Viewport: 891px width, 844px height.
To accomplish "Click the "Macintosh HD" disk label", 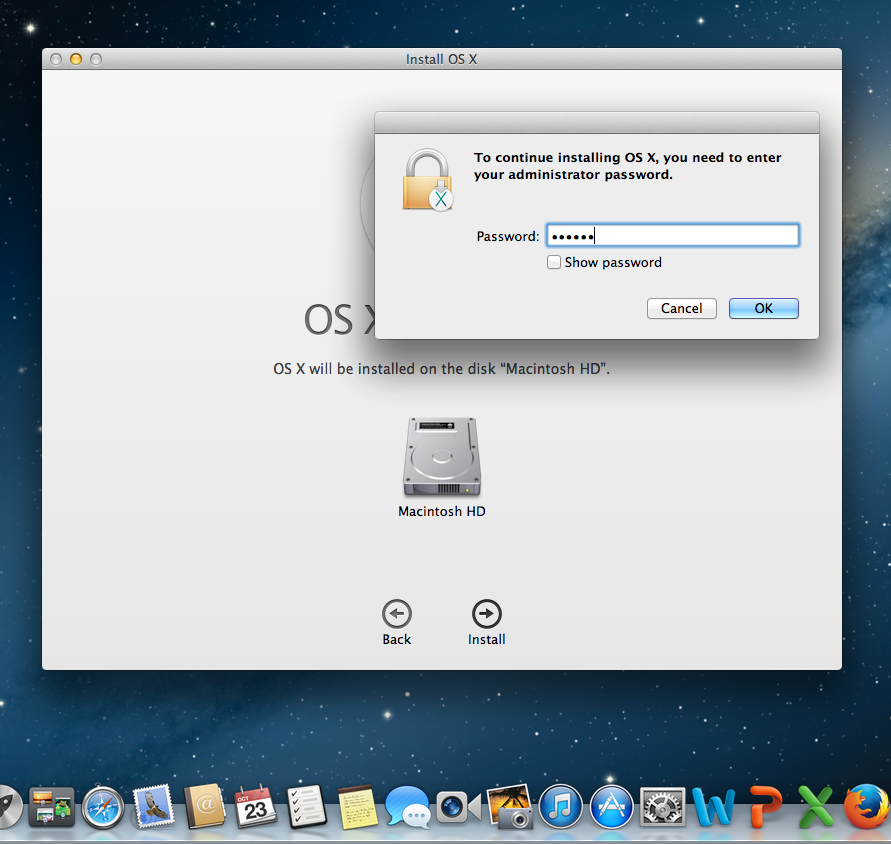I will pyautogui.click(x=442, y=512).
